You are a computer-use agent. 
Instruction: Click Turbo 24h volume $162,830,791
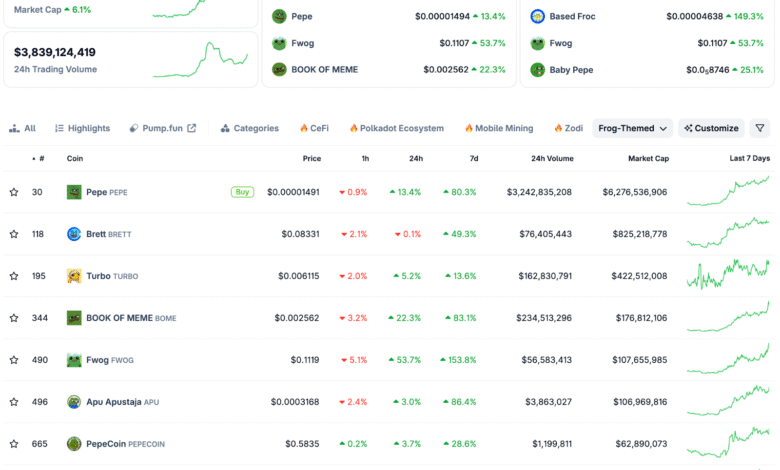click(545, 276)
